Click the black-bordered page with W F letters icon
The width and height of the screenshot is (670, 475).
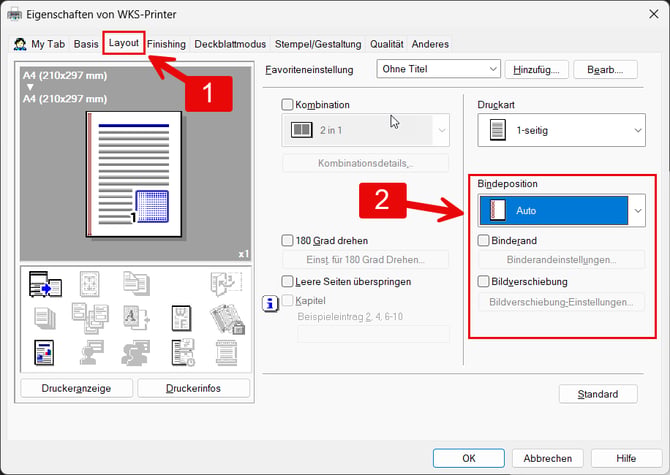pos(181,318)
